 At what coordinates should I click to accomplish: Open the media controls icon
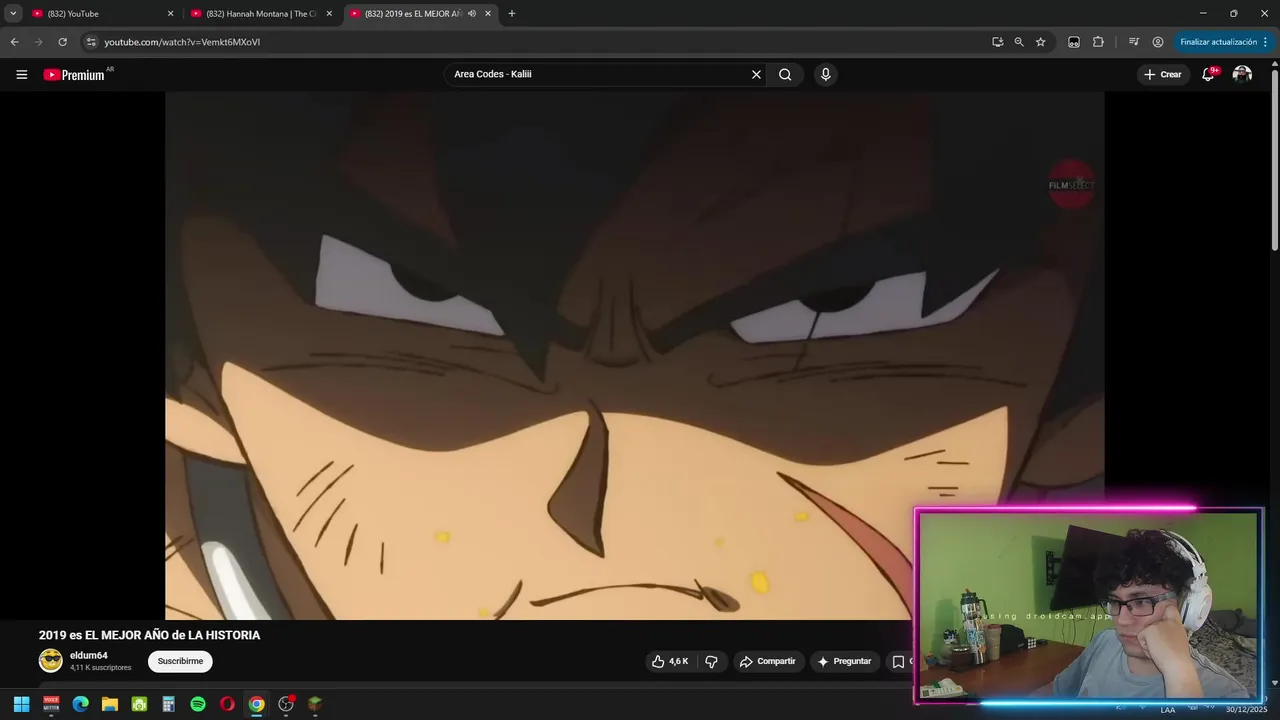point(1133,42)
